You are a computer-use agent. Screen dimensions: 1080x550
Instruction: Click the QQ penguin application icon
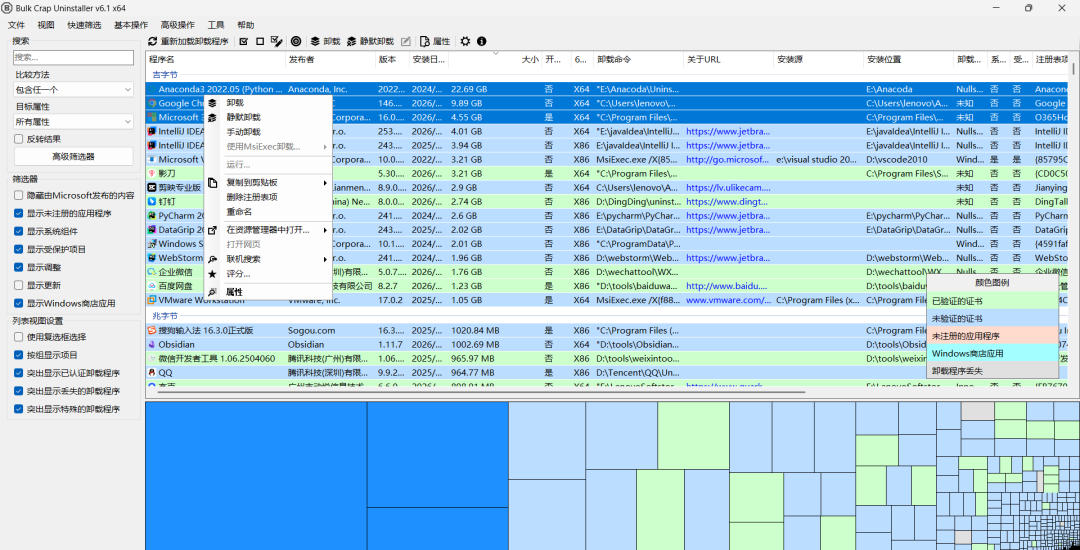152,372
